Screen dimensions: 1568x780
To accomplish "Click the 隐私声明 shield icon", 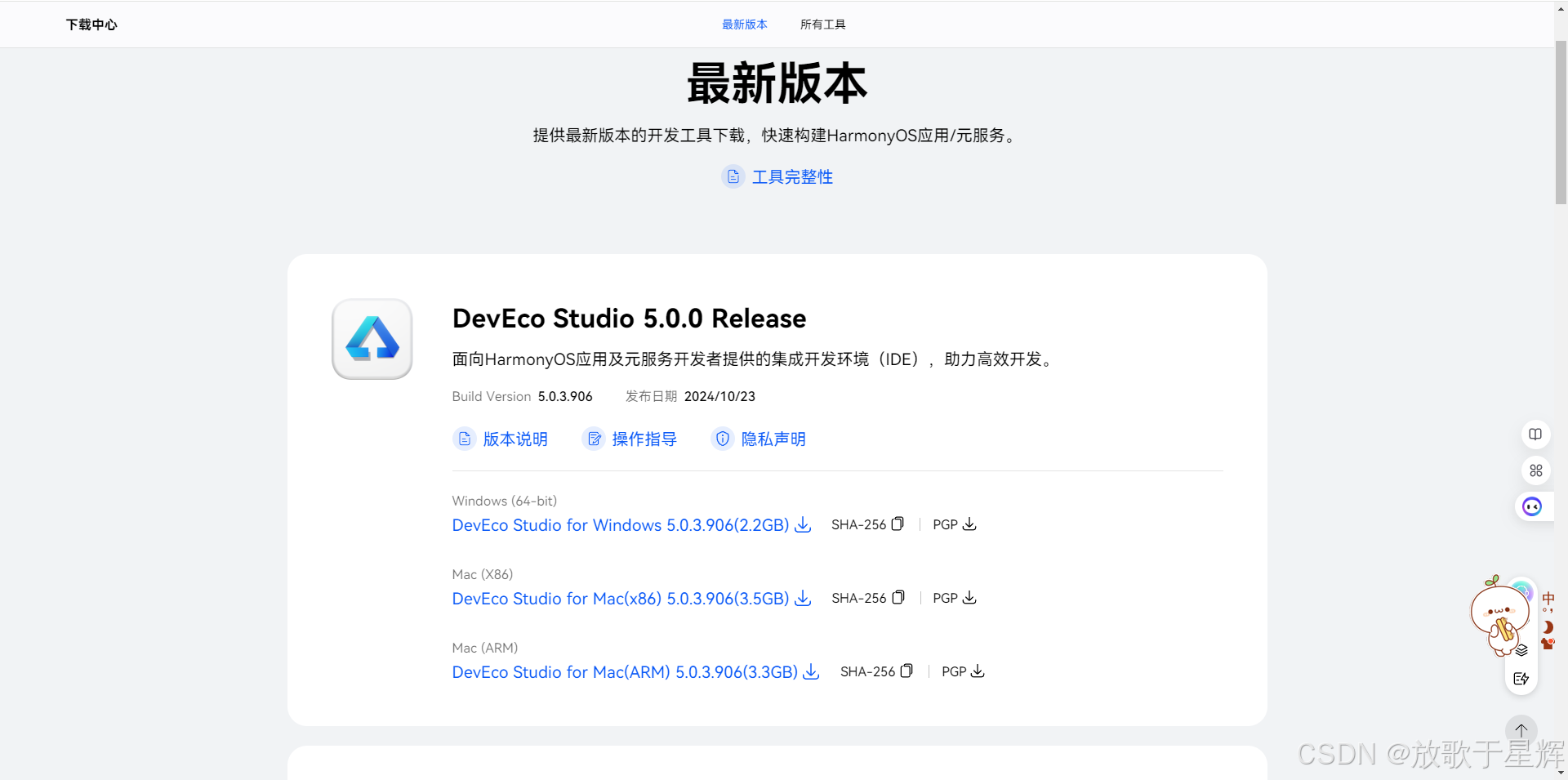I will coord(722,439).
